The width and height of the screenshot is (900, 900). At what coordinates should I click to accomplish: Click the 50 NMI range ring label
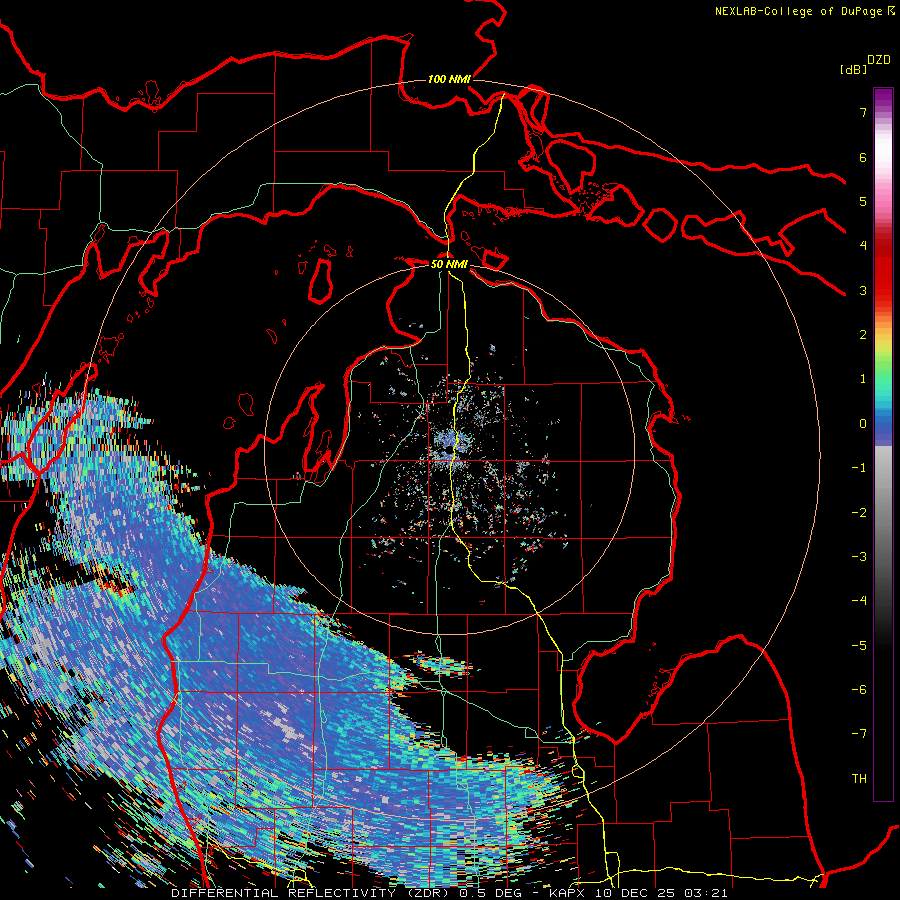(449, 264)
